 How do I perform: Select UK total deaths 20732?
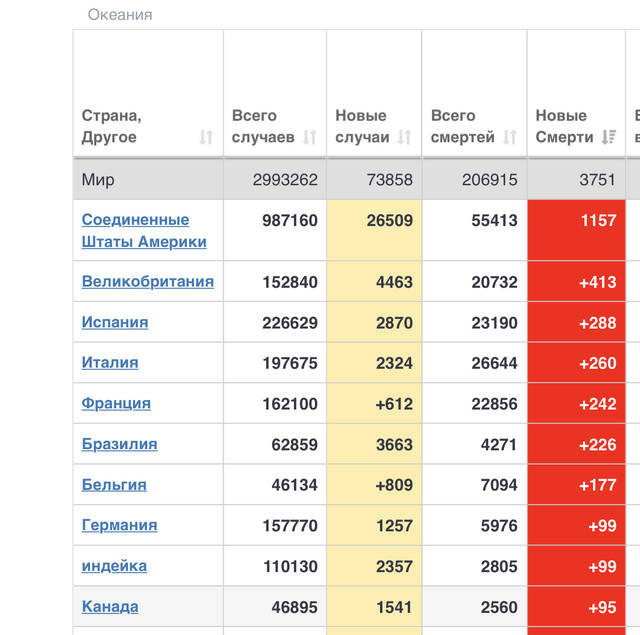(494, 282)
